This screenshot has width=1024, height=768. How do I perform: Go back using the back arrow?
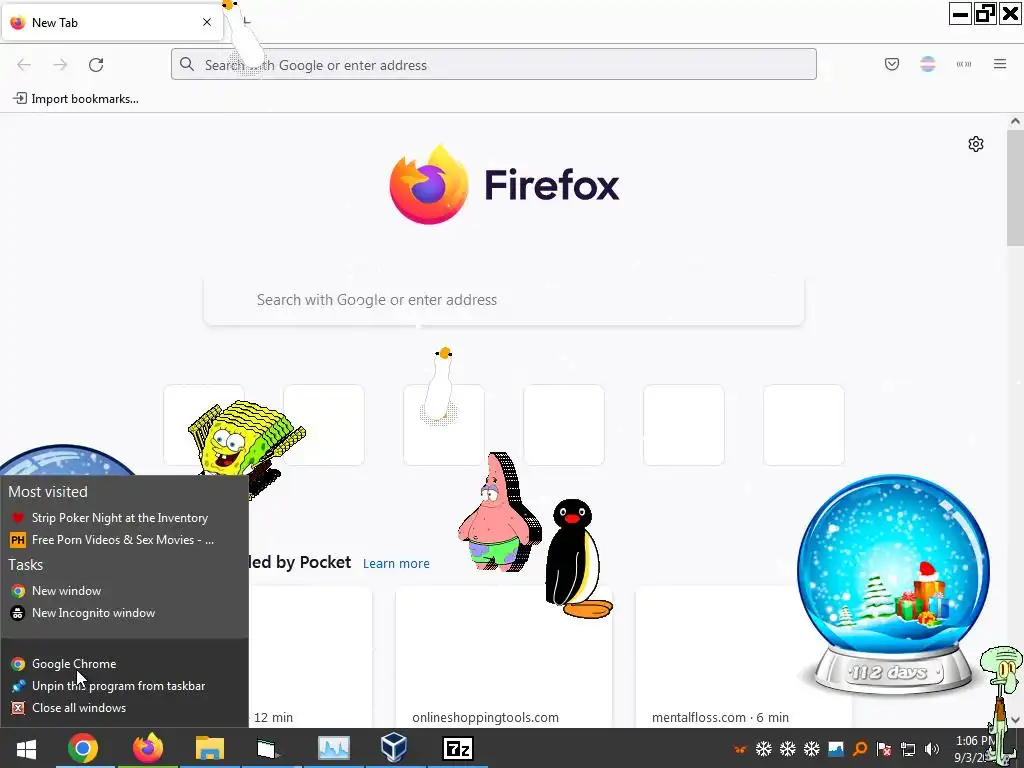click(24, 65)
